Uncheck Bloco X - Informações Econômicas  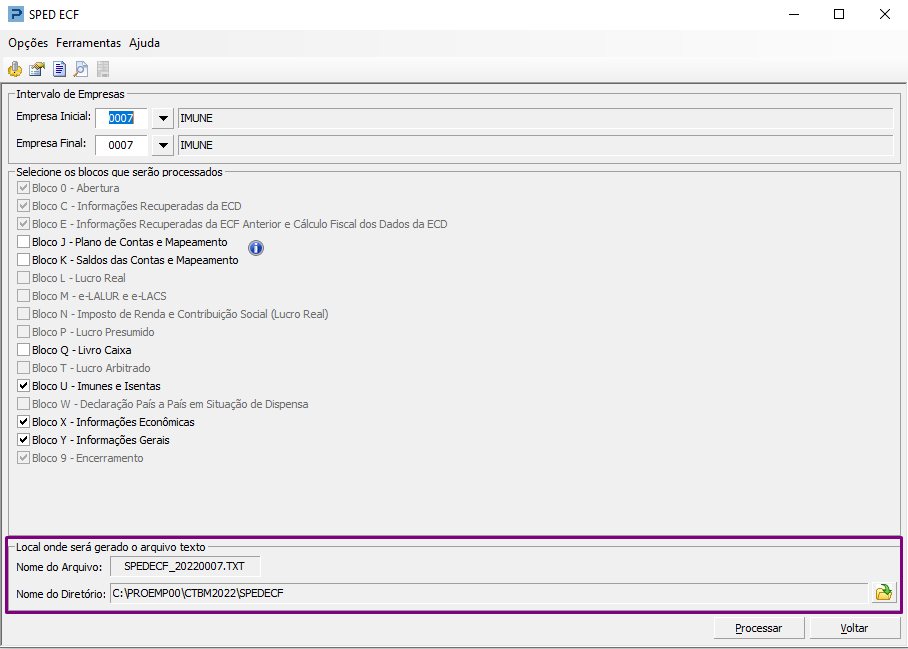click(x=23, y=421)
